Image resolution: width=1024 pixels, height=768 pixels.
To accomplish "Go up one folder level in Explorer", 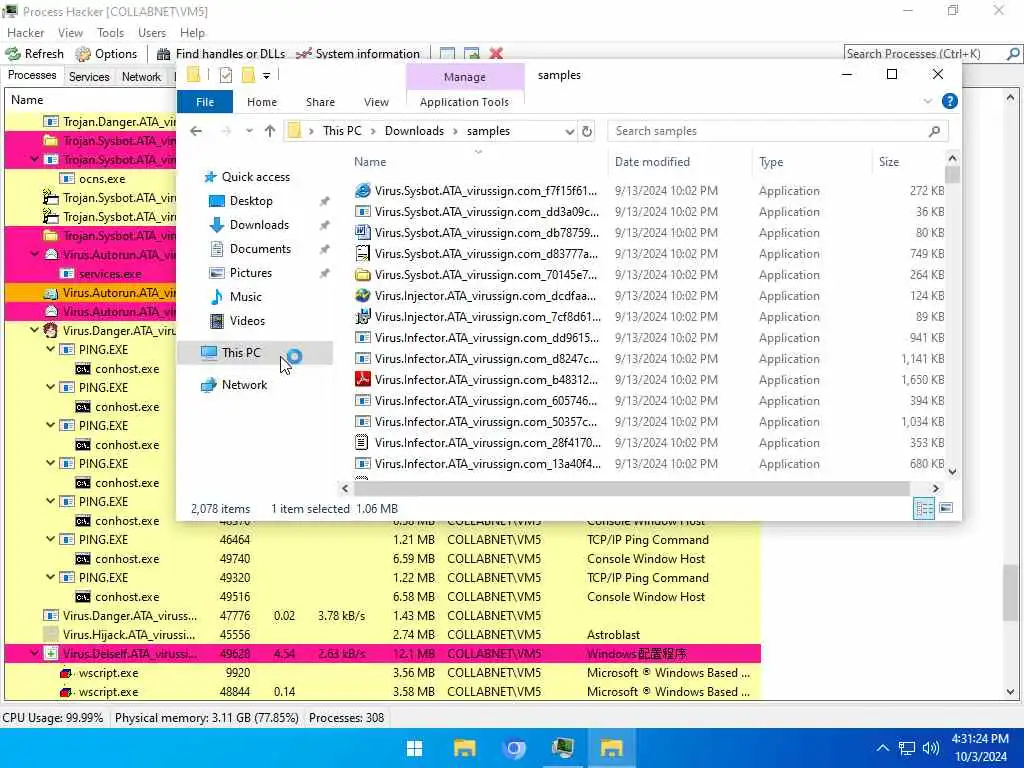I will pyautogui.click(x=270, y=131).
